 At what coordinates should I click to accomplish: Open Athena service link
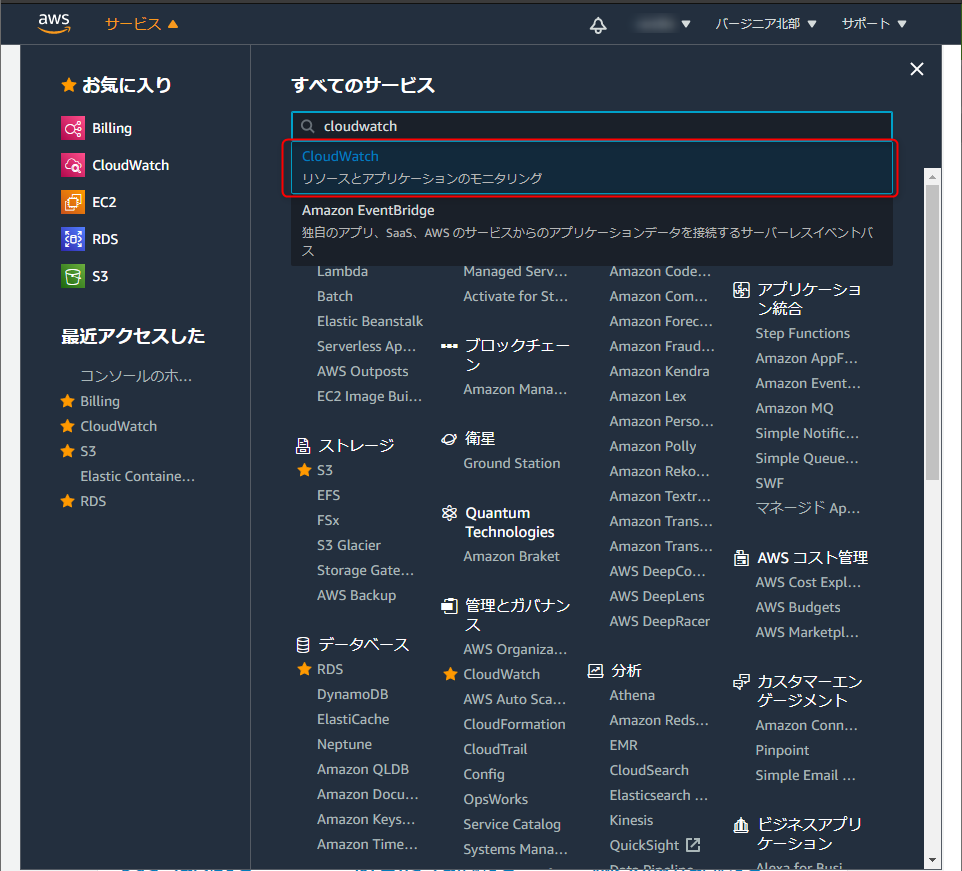coord(632,696)
